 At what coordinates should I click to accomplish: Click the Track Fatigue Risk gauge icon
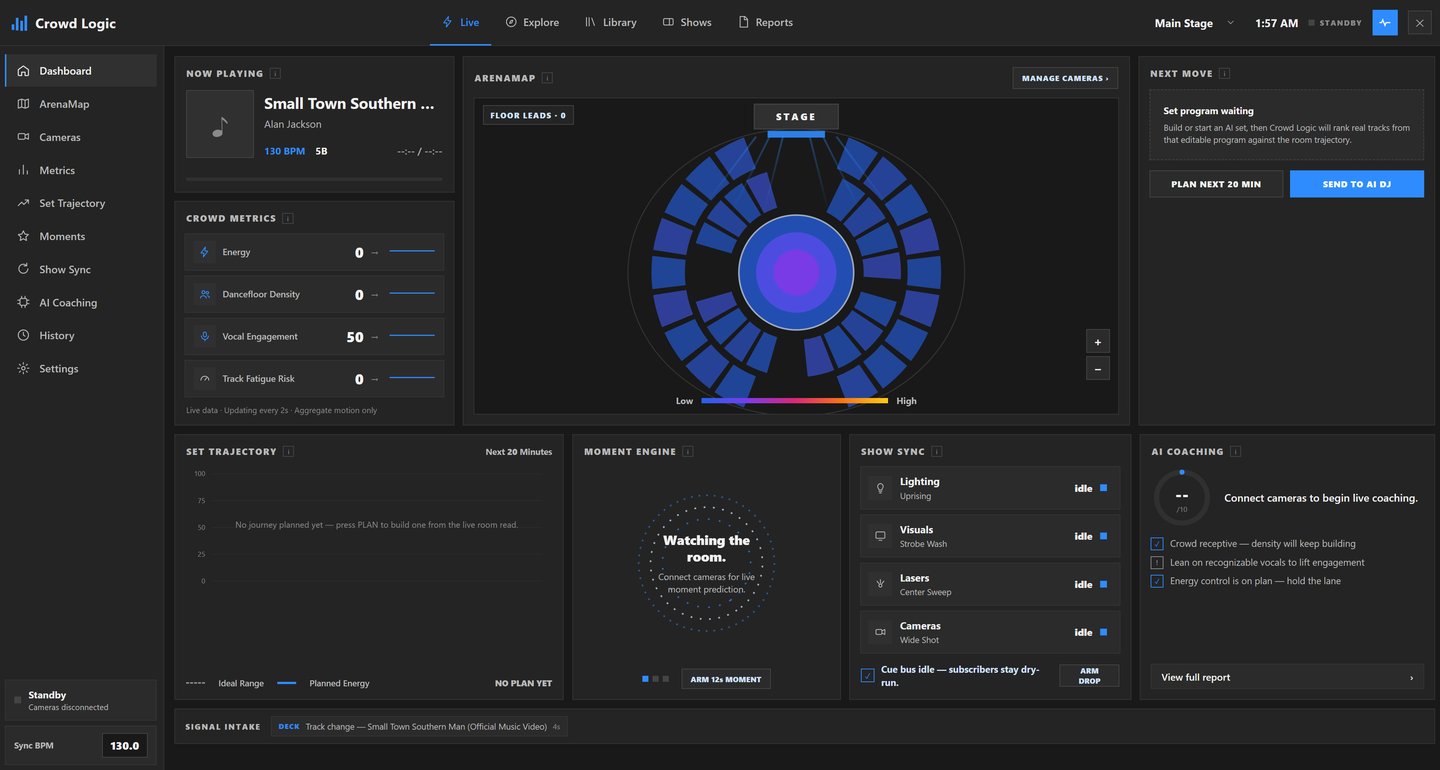tap(205, 379)
